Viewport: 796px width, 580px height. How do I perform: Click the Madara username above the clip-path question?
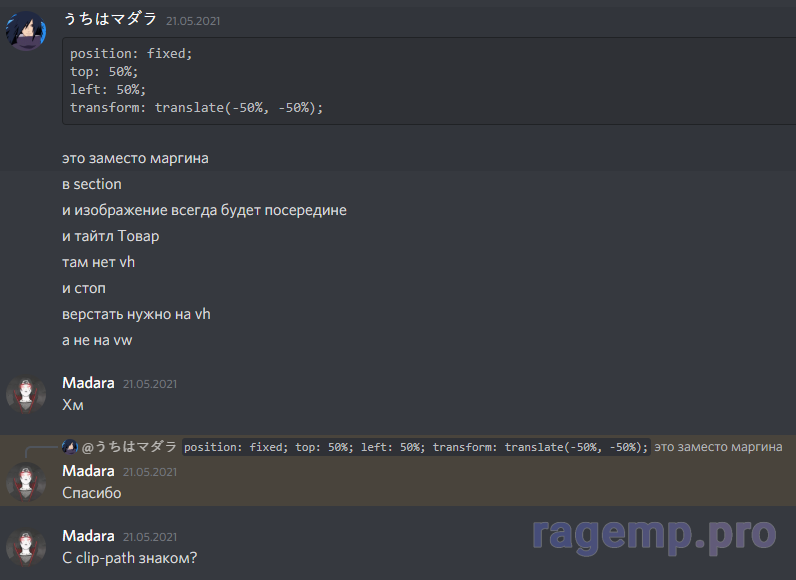(88, 536)
